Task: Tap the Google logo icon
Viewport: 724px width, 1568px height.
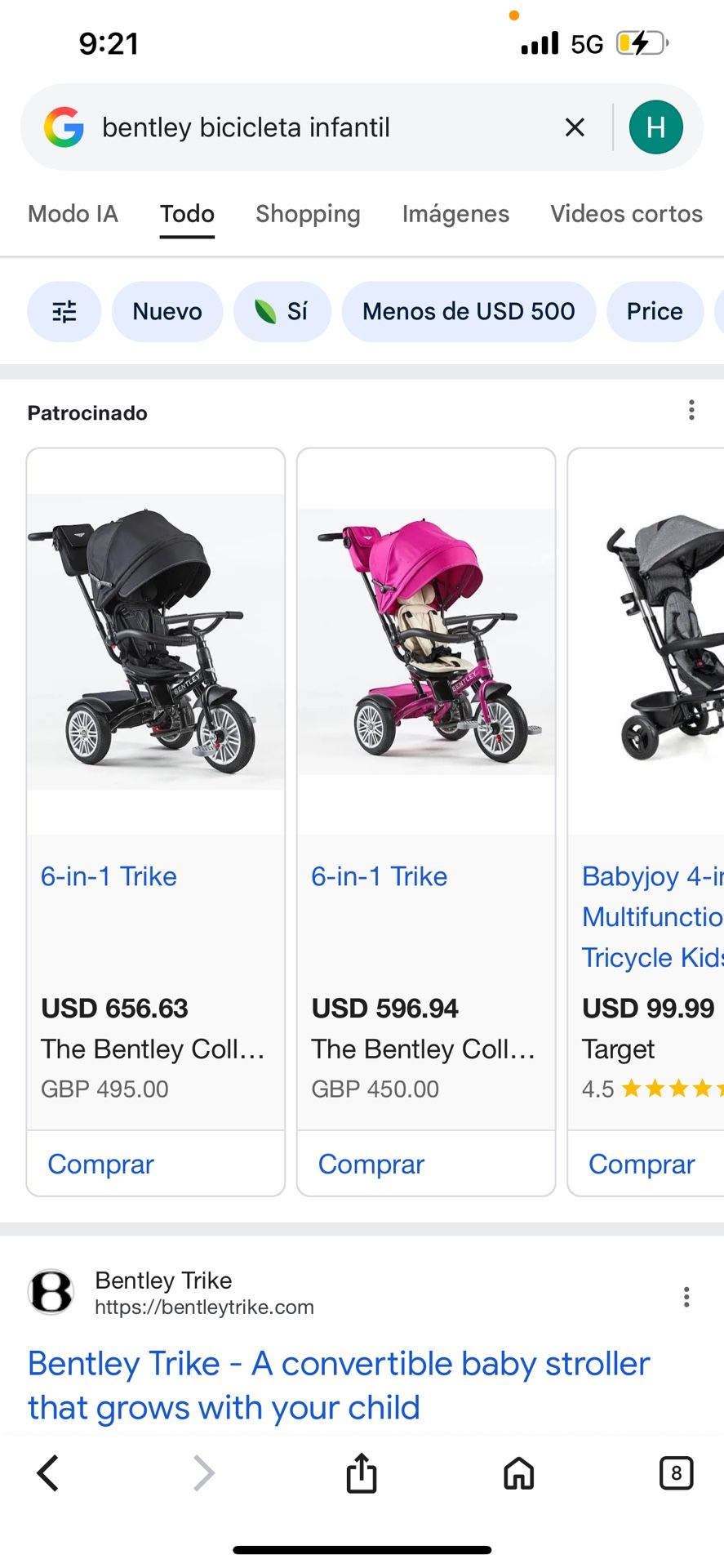Action: point(64,127)
